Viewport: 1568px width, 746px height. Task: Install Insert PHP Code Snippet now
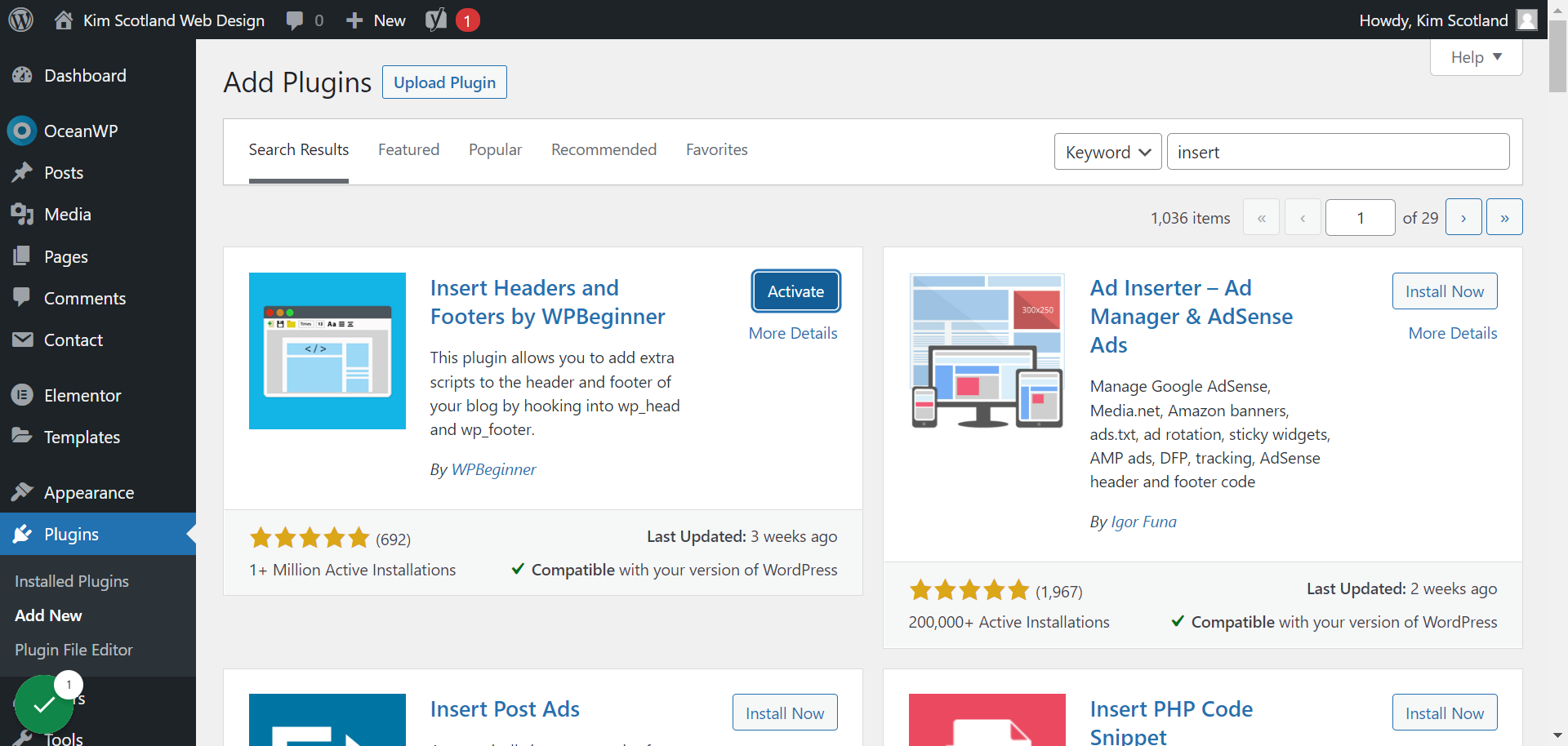[1445, 713]
